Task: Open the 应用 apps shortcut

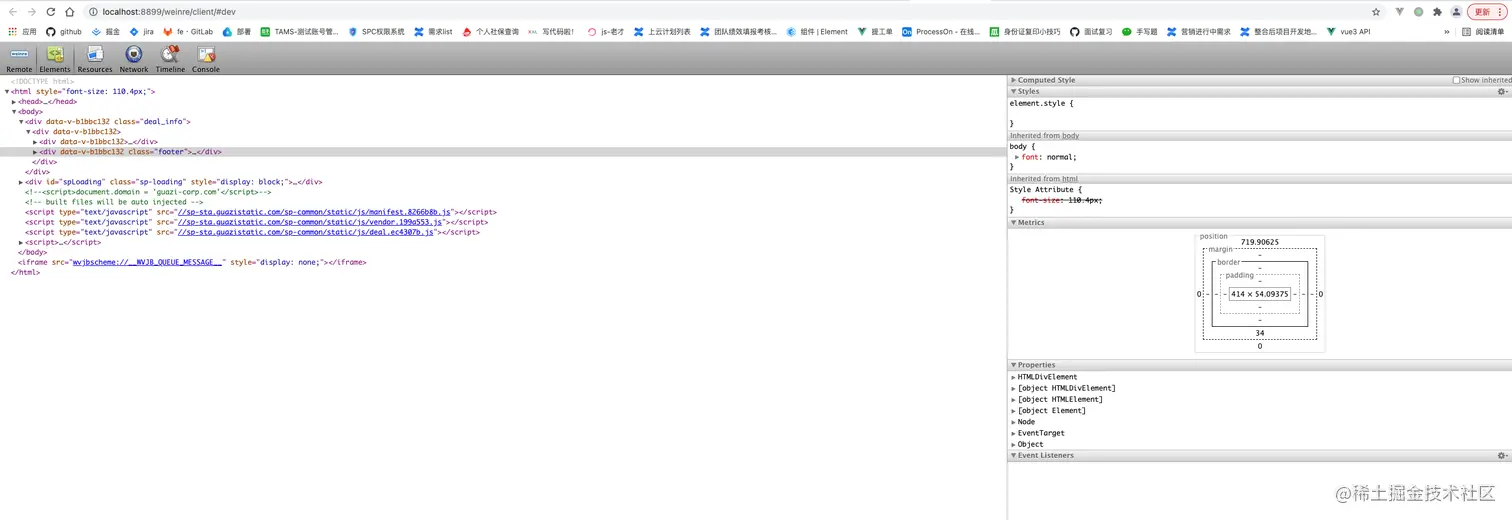Action: pyautogui.click(x=22, y=31)
